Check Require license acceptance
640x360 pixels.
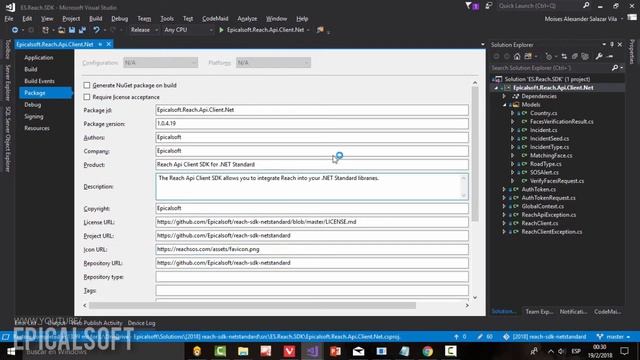pyautogui.click(x=87, y=97)
